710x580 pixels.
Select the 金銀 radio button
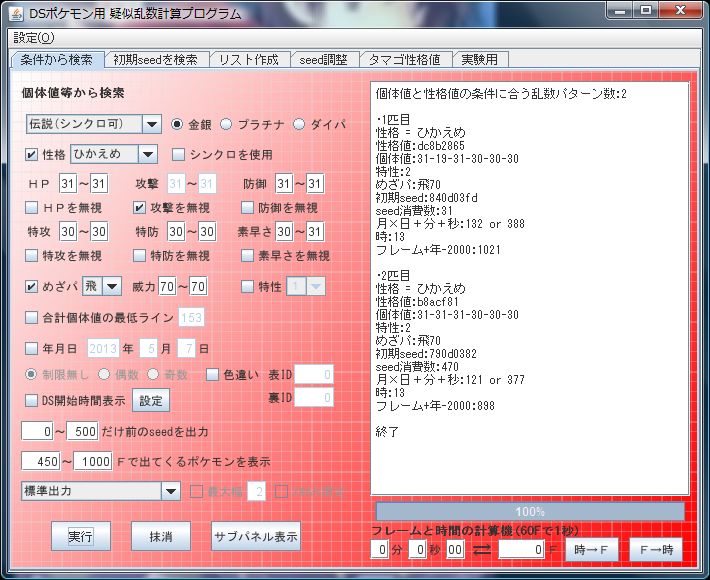(177, 124)
